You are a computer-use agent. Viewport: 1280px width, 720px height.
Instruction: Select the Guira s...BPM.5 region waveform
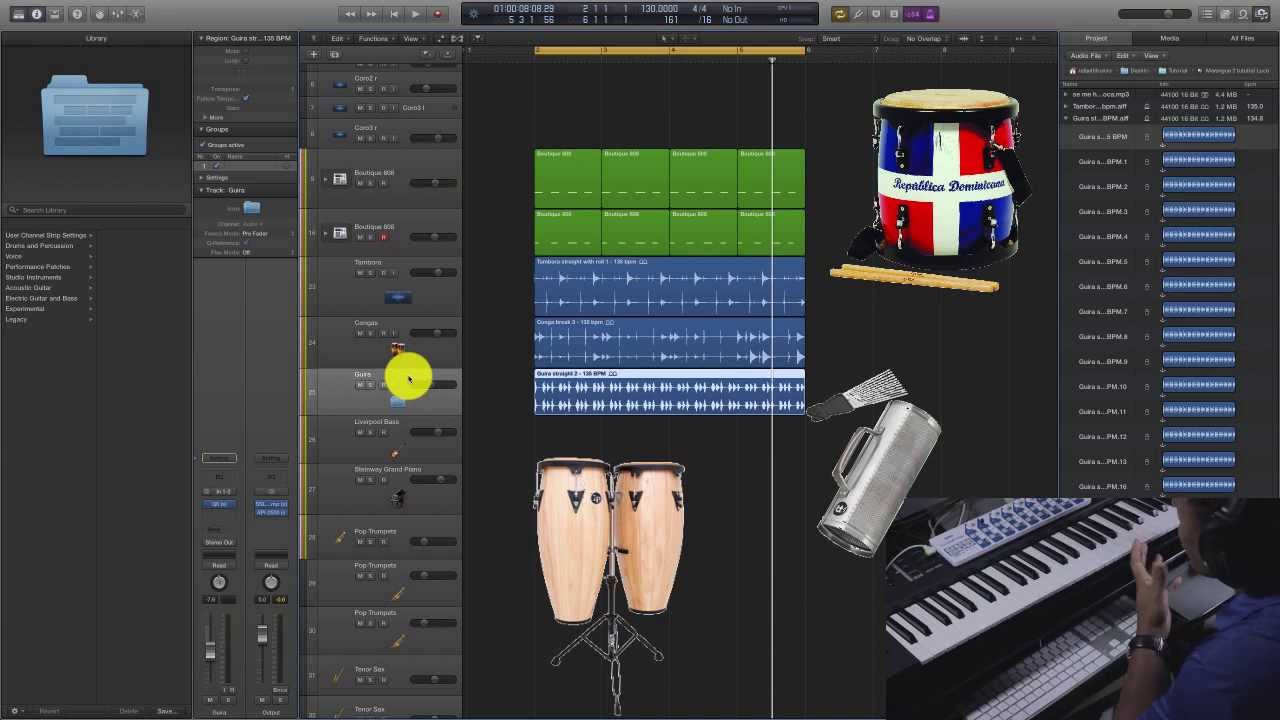(1198, 261)
